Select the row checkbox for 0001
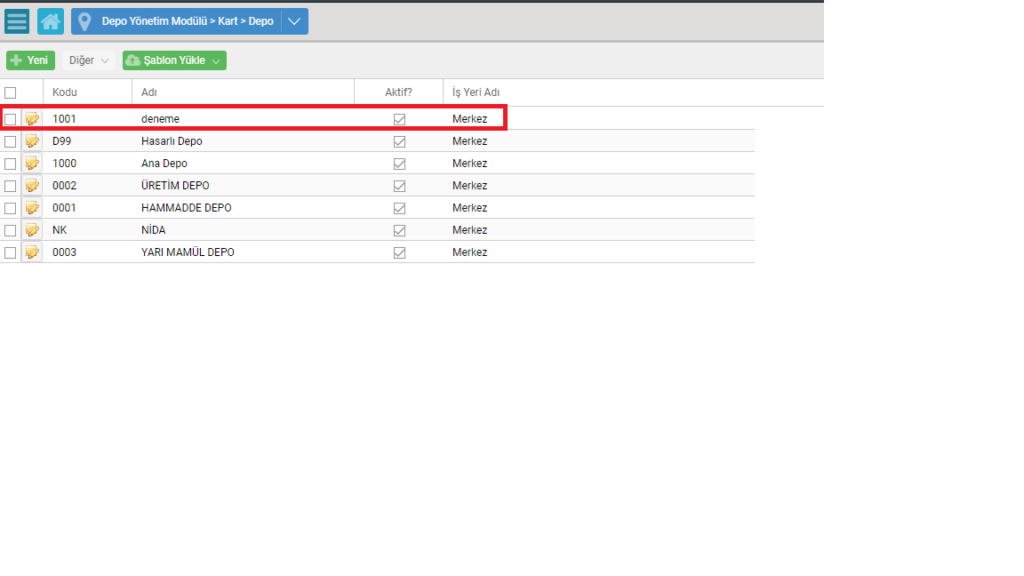Image resolution: width=1024 pixels, height=576 pixels. [x=10, y=208]
